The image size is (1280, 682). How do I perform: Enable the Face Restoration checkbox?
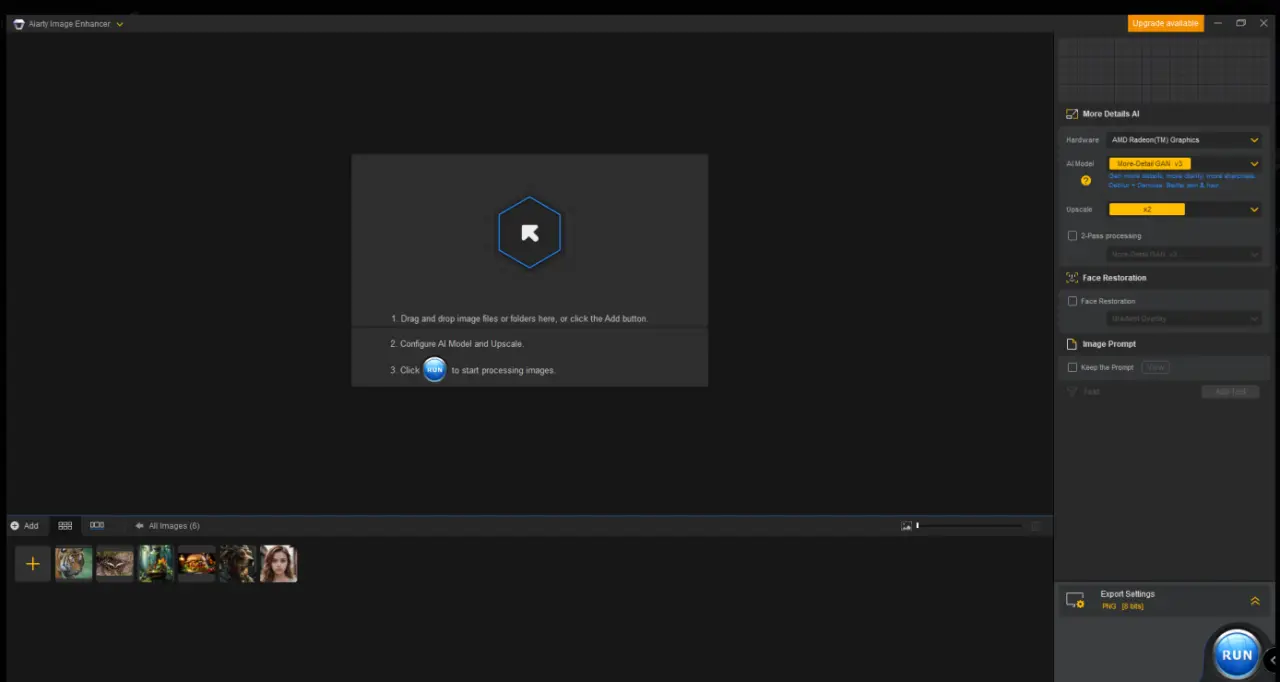1073,301
